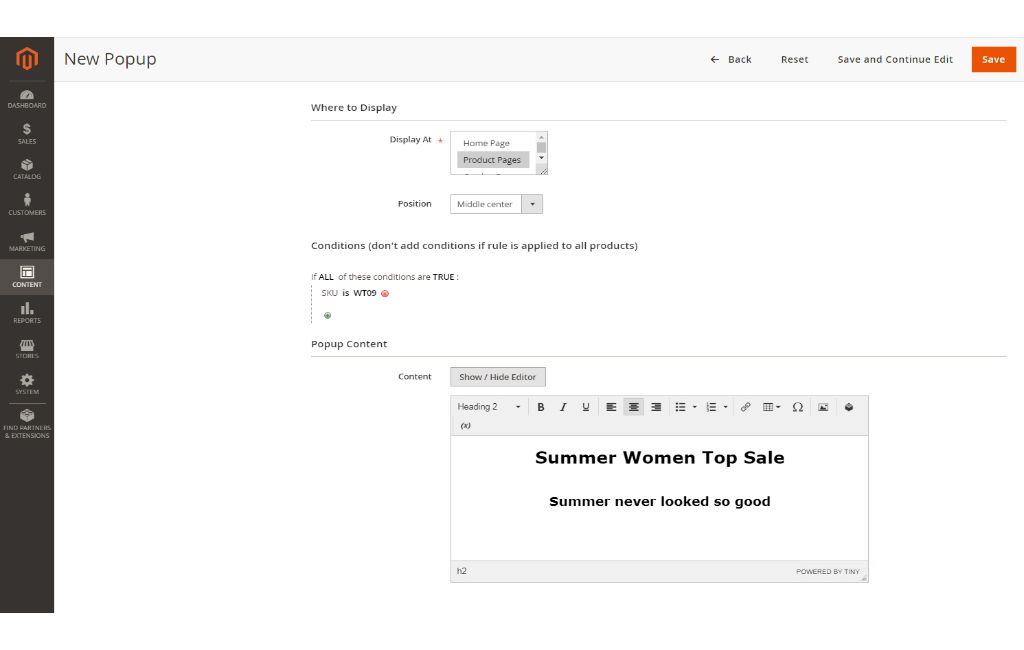Toggle italic formatting in editor

[x=563, y=407]
